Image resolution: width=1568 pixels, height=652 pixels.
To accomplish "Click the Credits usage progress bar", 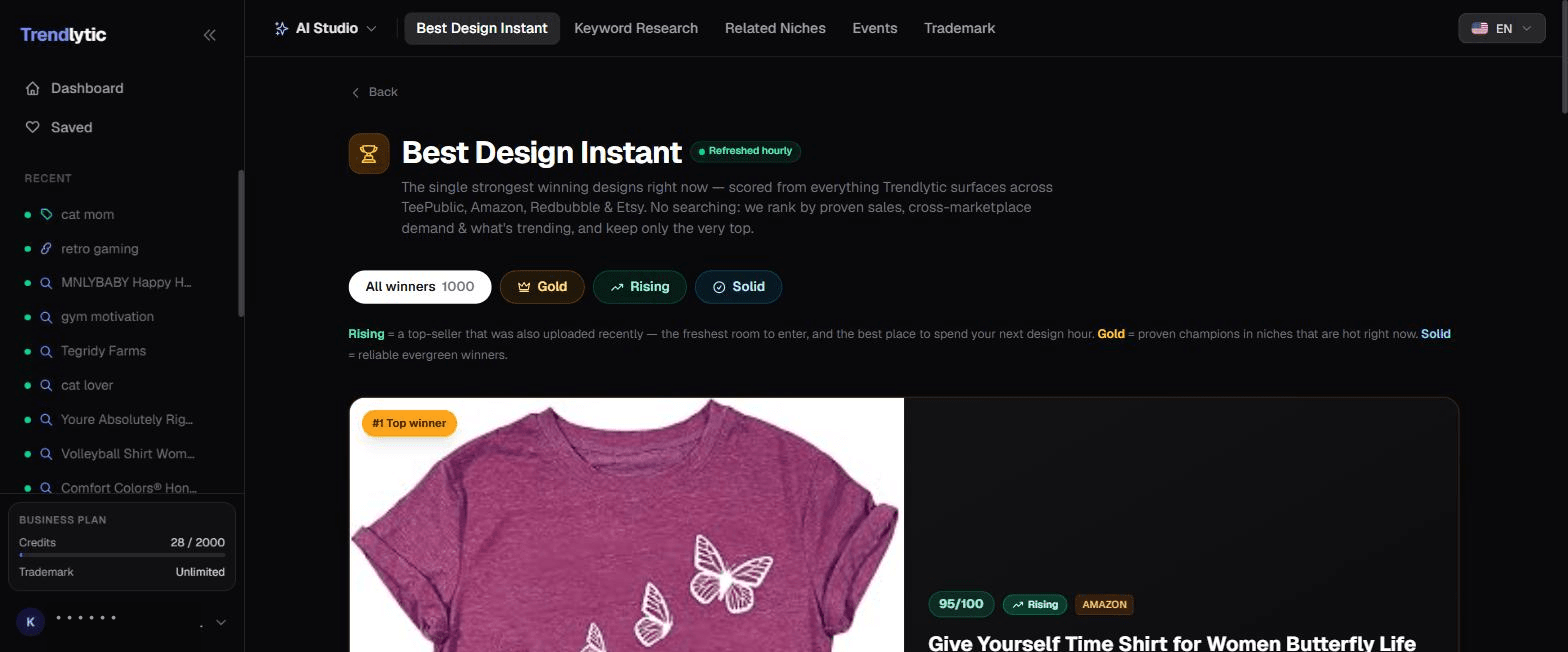I will [x=122, y=554].
